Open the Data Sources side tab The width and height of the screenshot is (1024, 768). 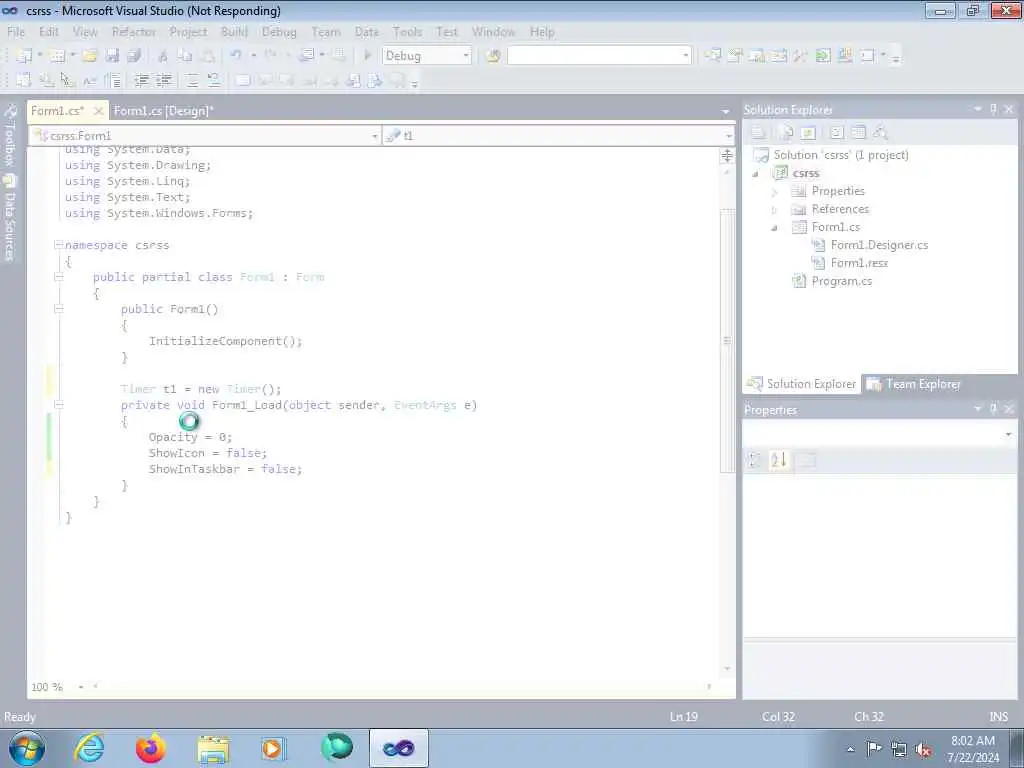pyautogui.click(x=10, y=217)
